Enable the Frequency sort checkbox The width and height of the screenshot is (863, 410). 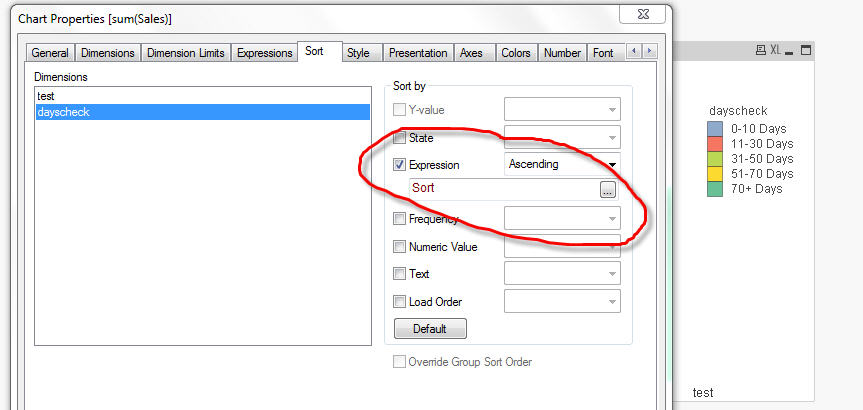[x=400, y=219]
